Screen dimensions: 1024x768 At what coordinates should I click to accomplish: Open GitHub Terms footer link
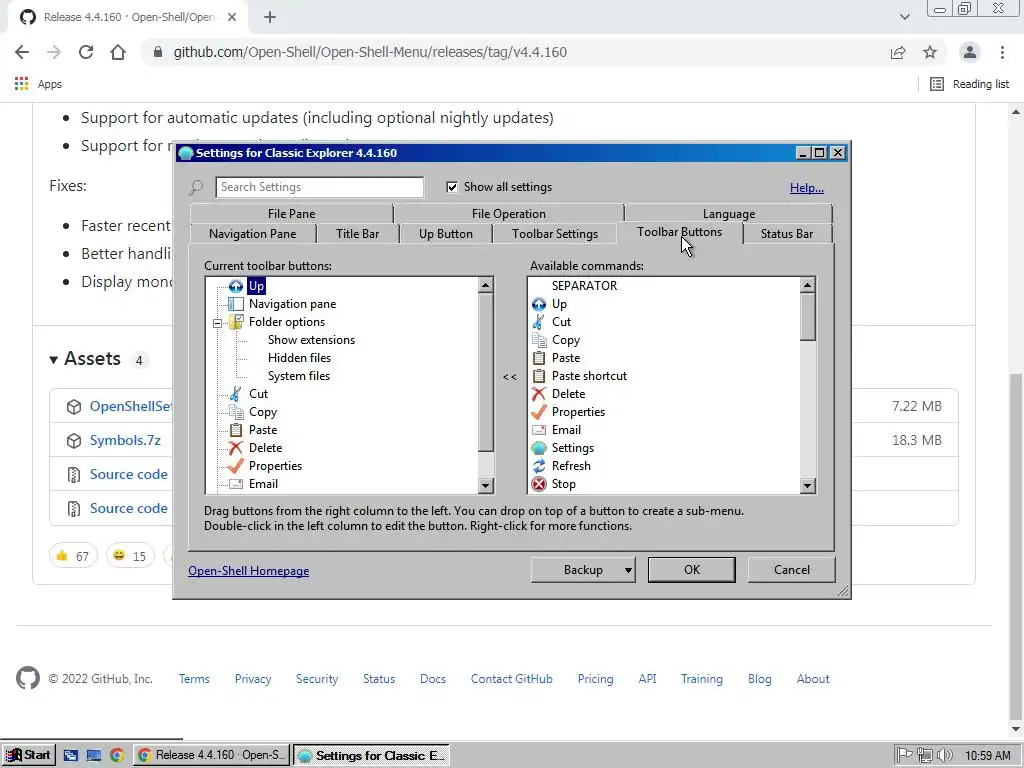[194, 679]
